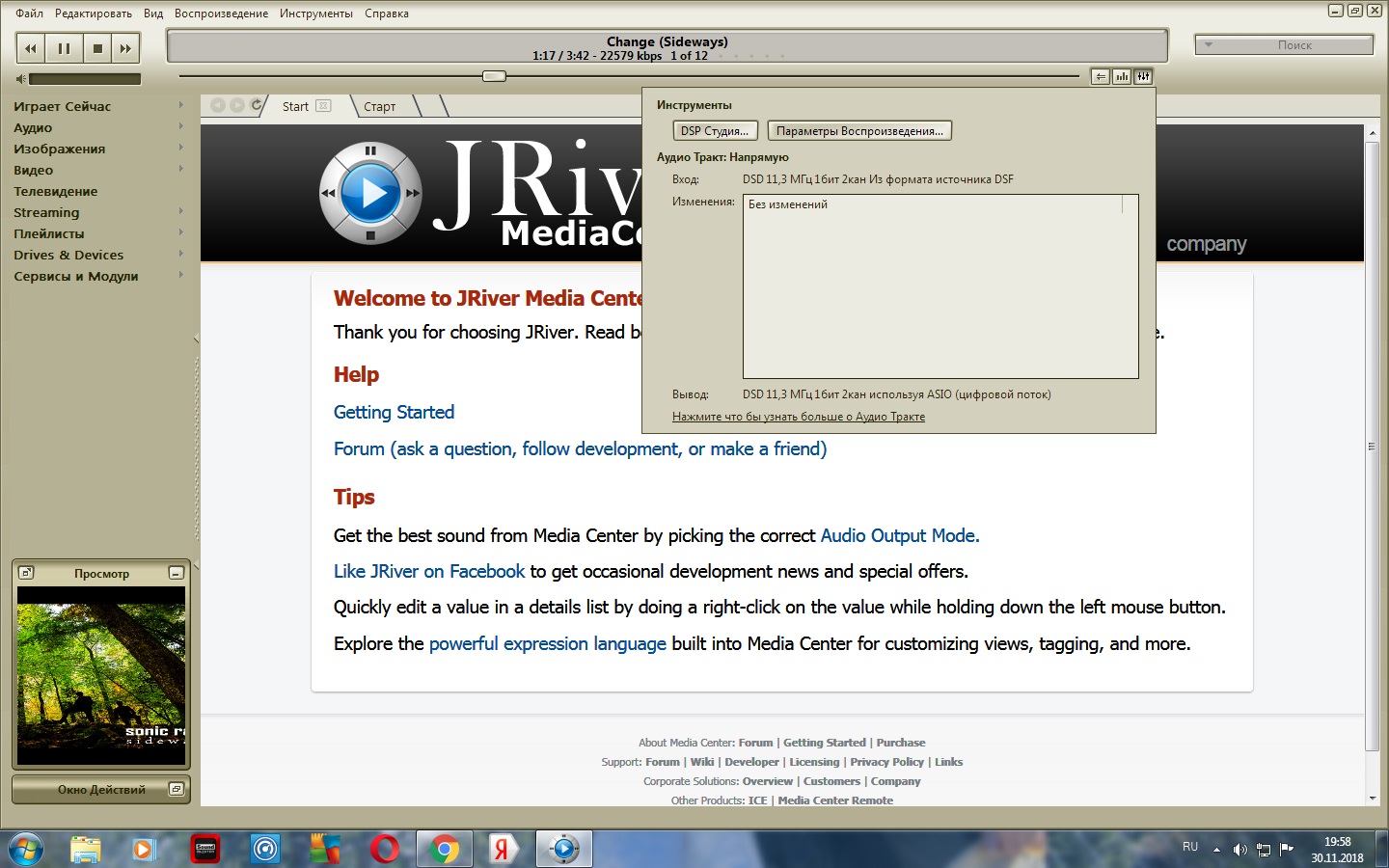
Task: Select Играет Сейчас in the sidebar
Action: pos(63,106)
